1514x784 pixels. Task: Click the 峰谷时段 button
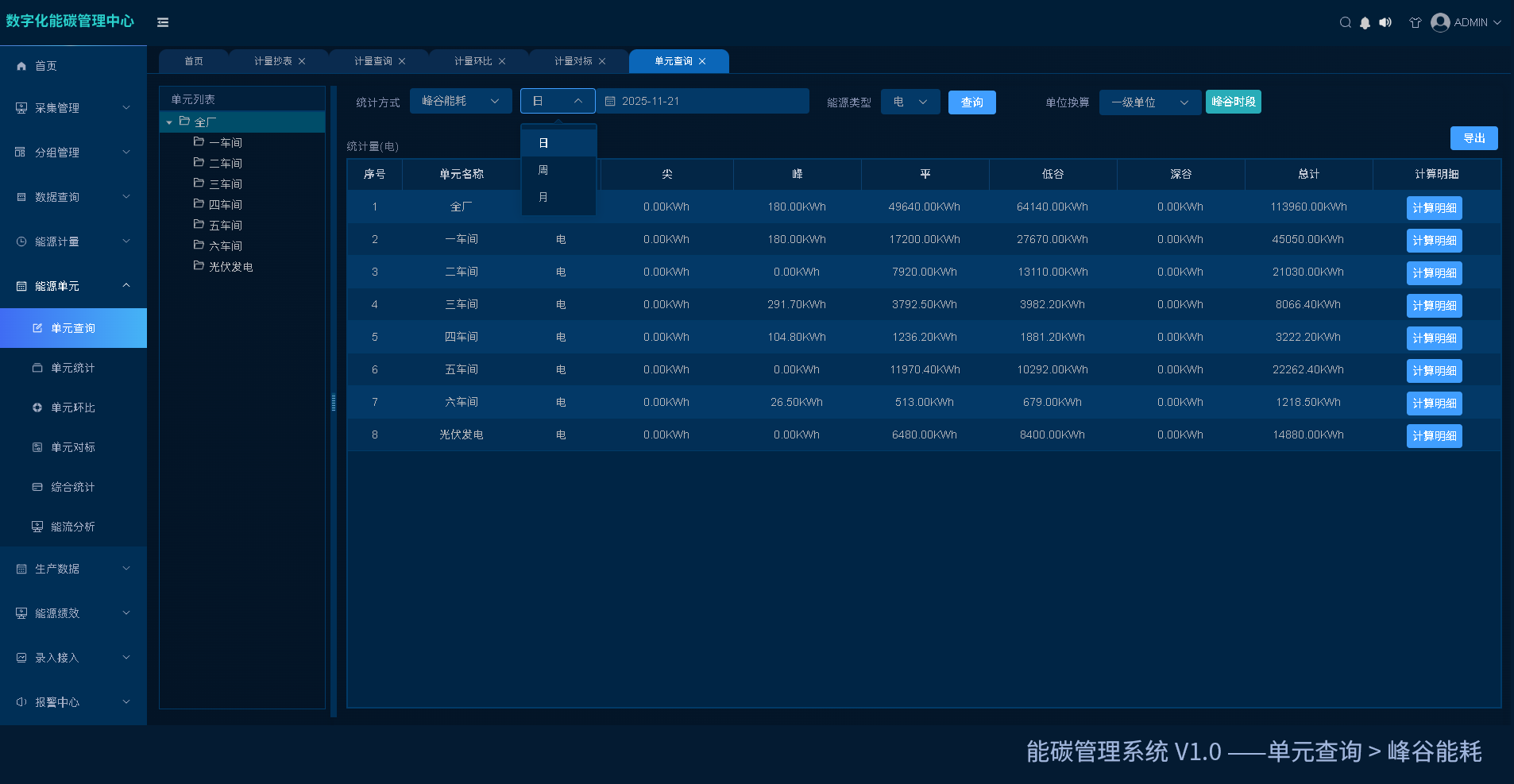pyautogui.click(x=1234, y=102)
